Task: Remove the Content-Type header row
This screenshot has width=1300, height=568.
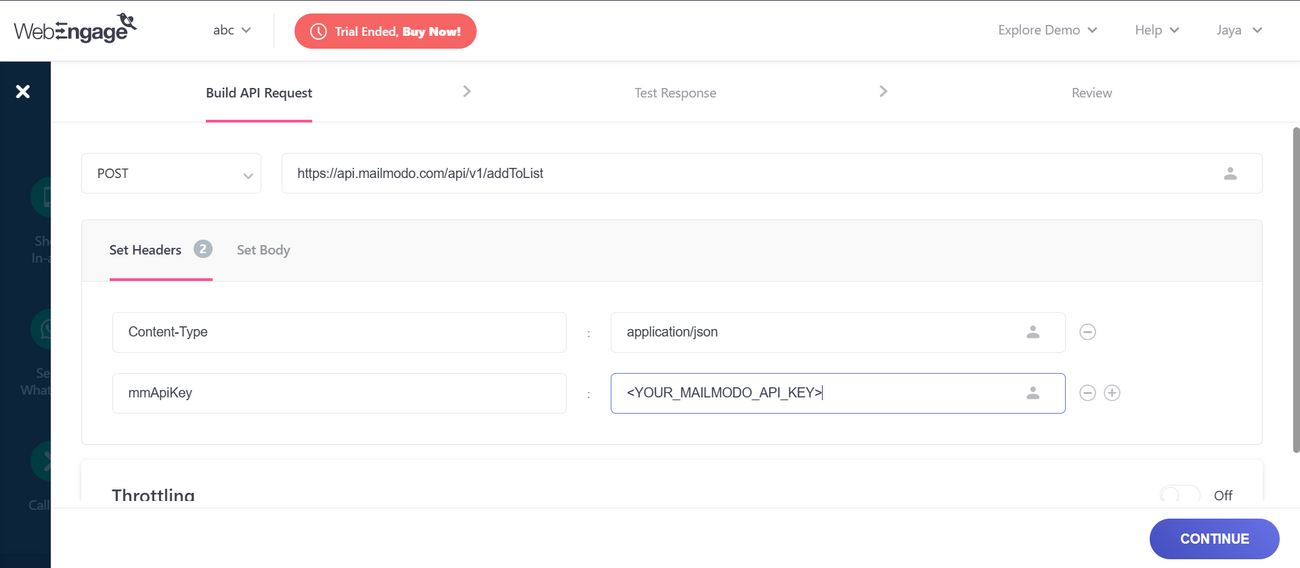Action: click(1088, 332)
